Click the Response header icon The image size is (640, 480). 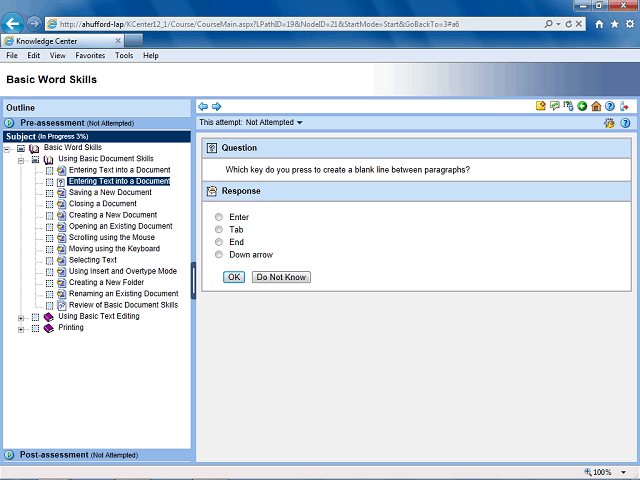coord(211,191)
